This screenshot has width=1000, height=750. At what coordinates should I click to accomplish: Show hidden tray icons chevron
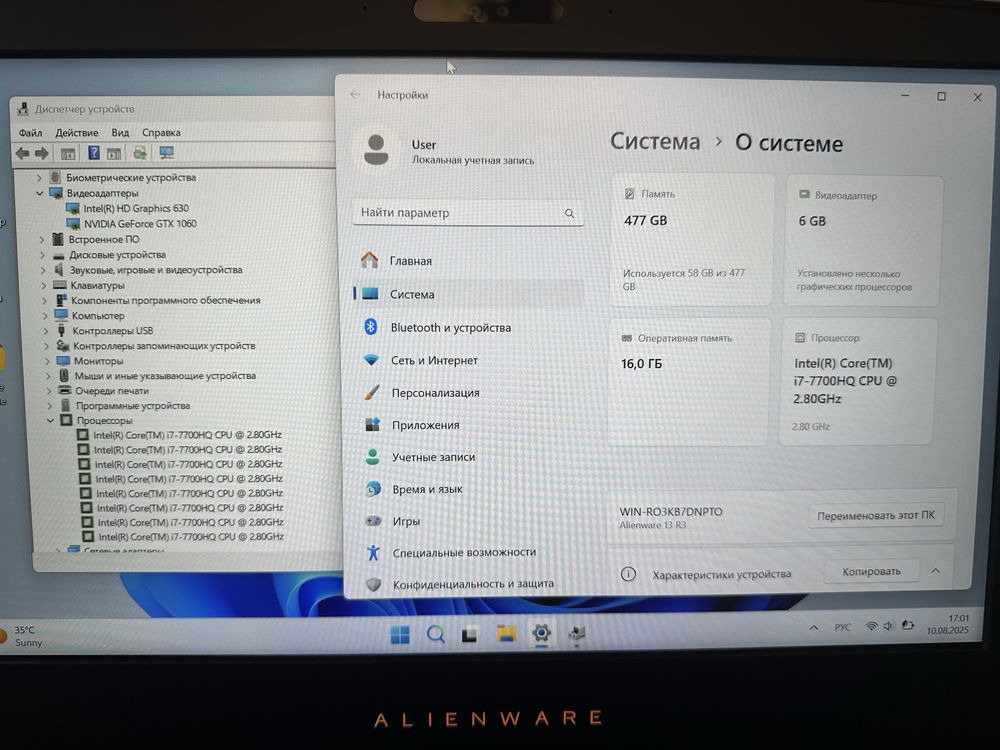(x=814, y=628)
